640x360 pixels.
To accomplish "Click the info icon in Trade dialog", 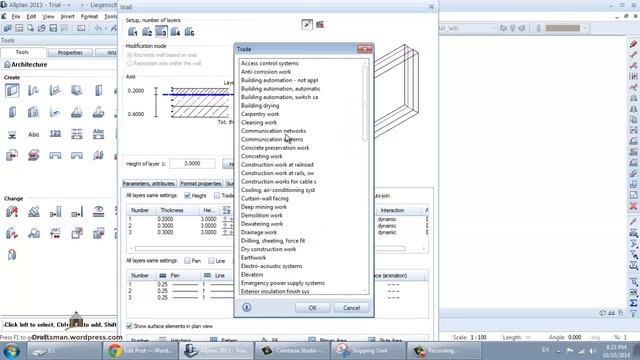I will point(247,307).
